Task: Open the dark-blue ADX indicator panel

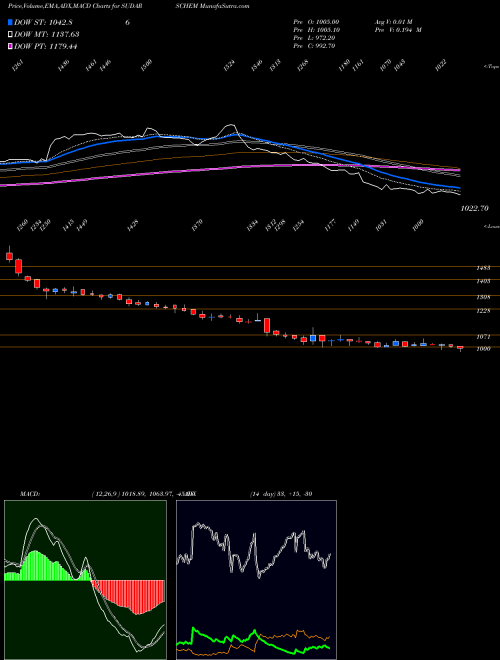Action: pyautogui.click(x=256, y=580)
